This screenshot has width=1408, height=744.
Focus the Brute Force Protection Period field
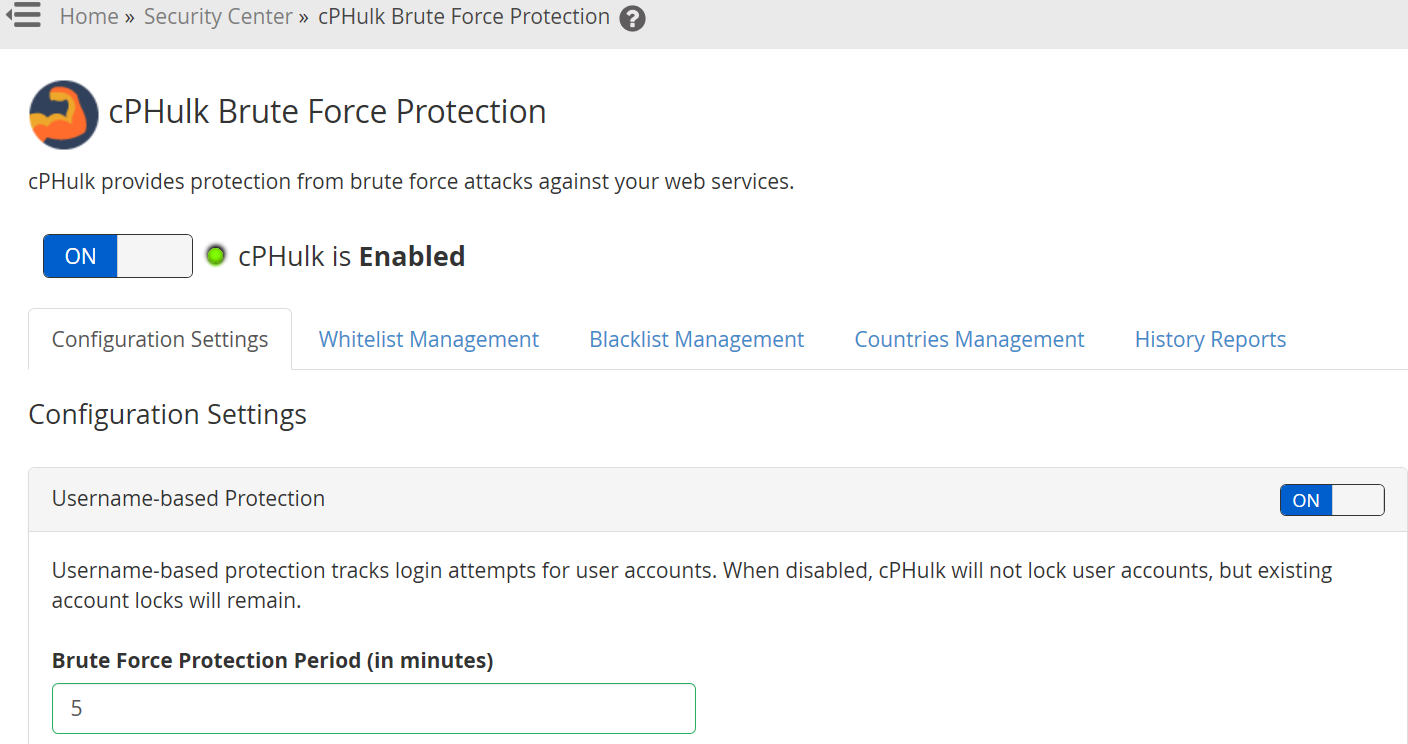tap(374, 709)
